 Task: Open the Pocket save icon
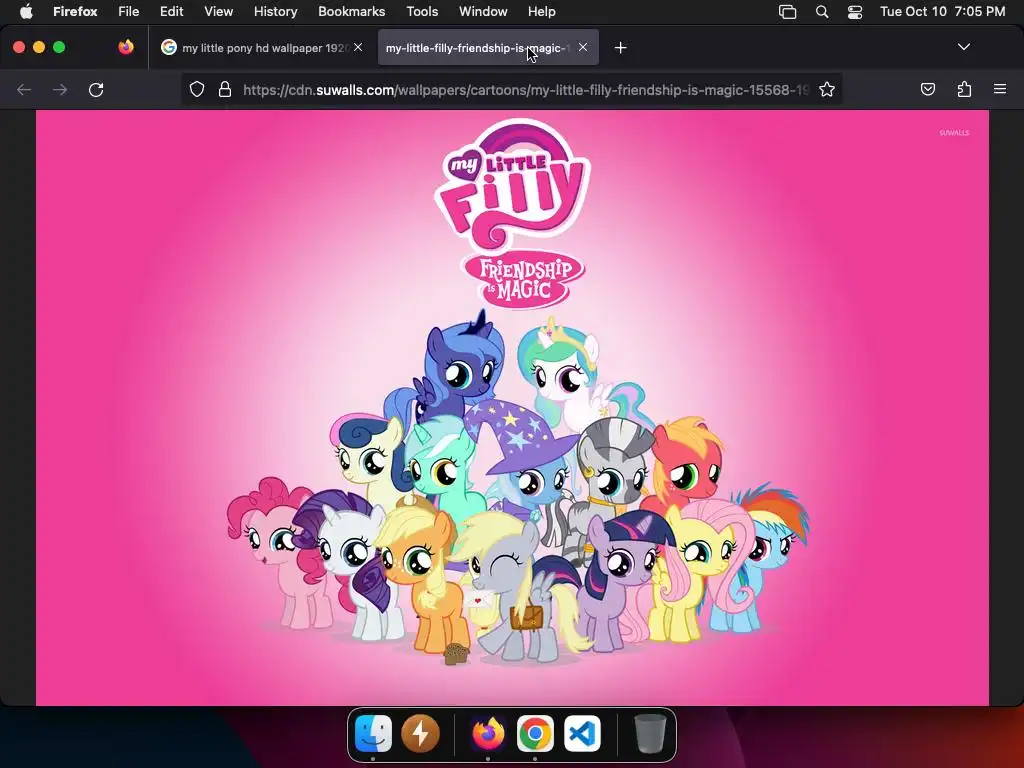coord(927,89)
